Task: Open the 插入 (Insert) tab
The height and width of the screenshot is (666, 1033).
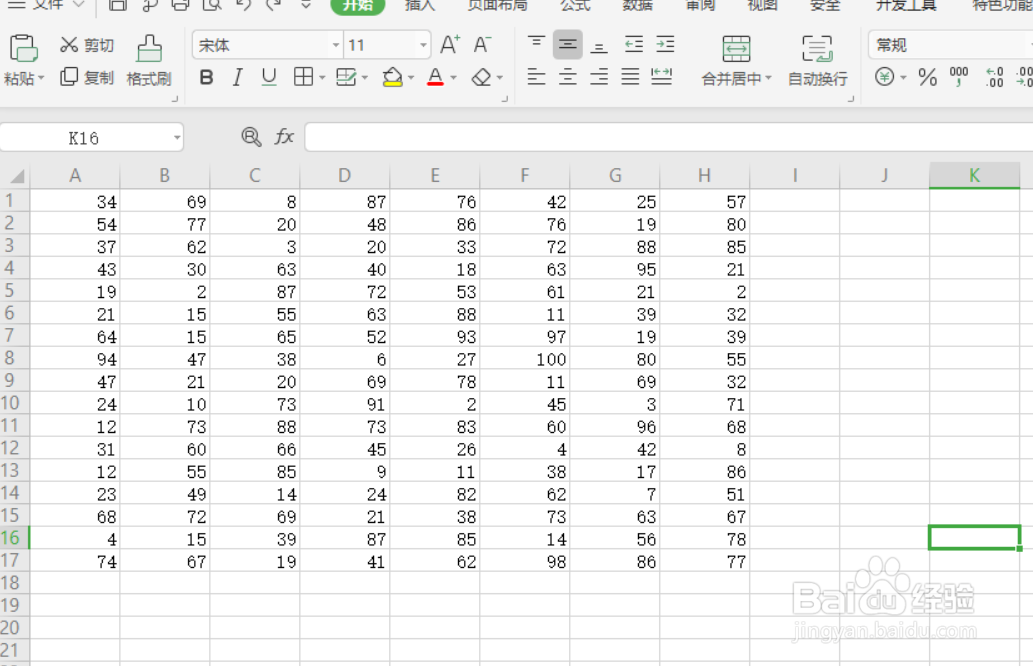Action: [x=420, y=5]
